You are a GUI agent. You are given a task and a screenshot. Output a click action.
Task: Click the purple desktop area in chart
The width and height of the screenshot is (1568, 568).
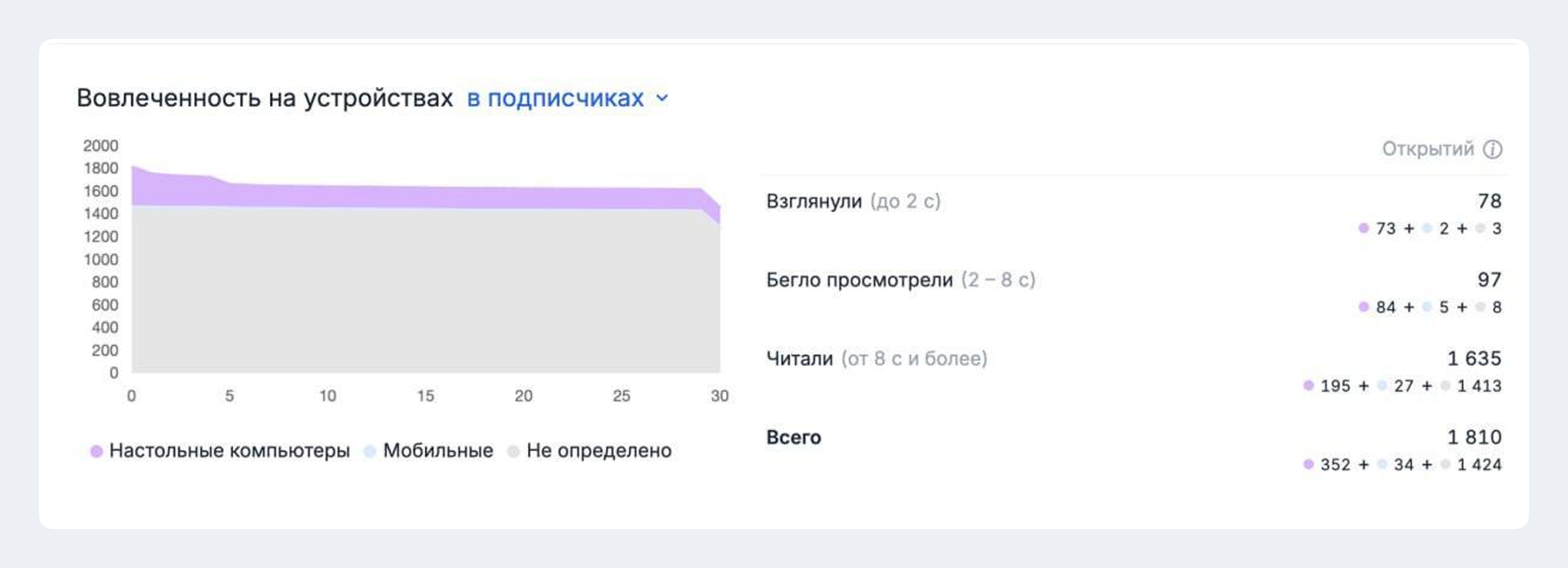click(425, 197)
